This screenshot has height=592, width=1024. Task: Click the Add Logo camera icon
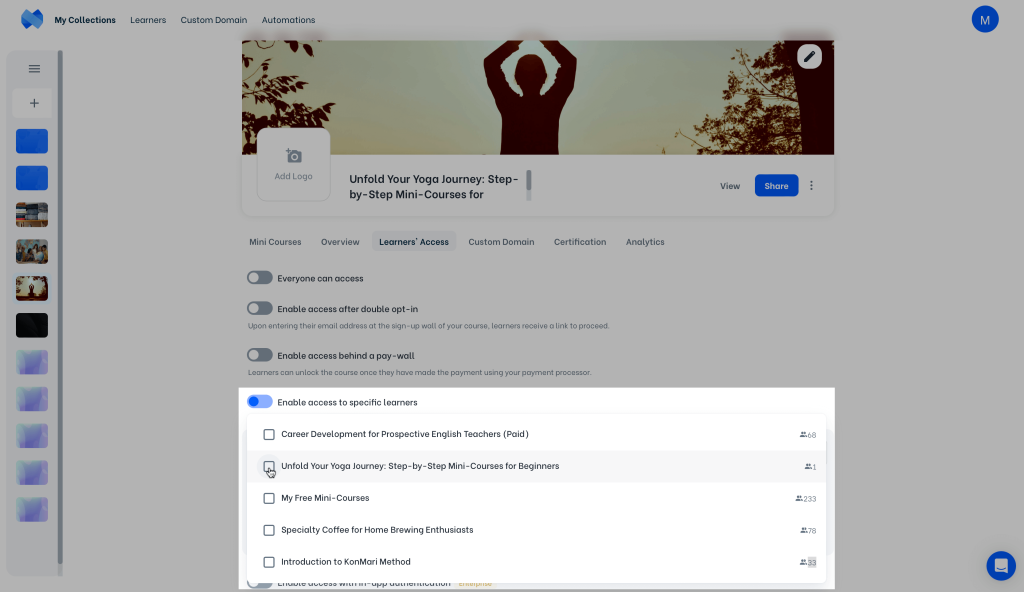pos(293,156)
